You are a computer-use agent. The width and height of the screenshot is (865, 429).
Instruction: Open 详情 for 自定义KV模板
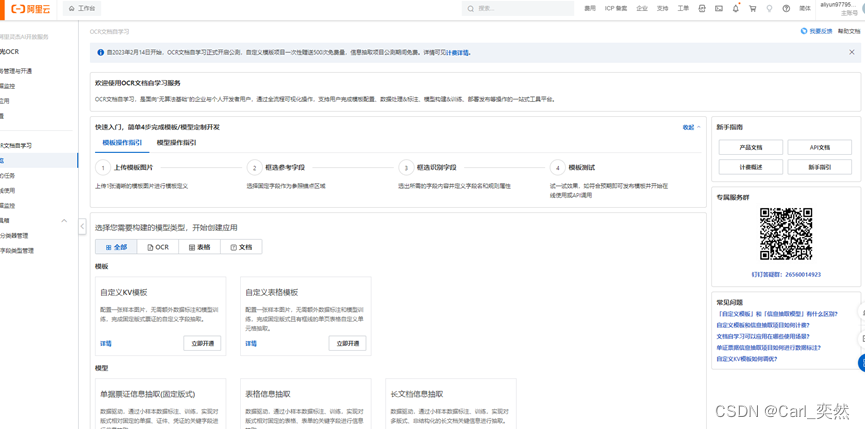coord(105,343)
